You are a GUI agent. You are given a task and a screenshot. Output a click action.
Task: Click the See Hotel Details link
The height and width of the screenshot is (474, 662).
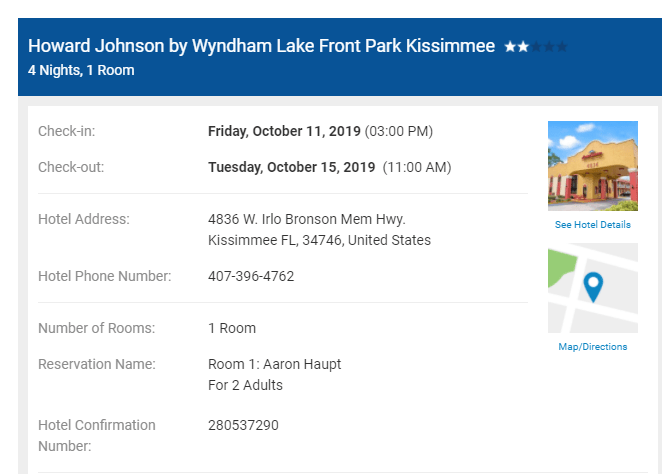point(593,225)
